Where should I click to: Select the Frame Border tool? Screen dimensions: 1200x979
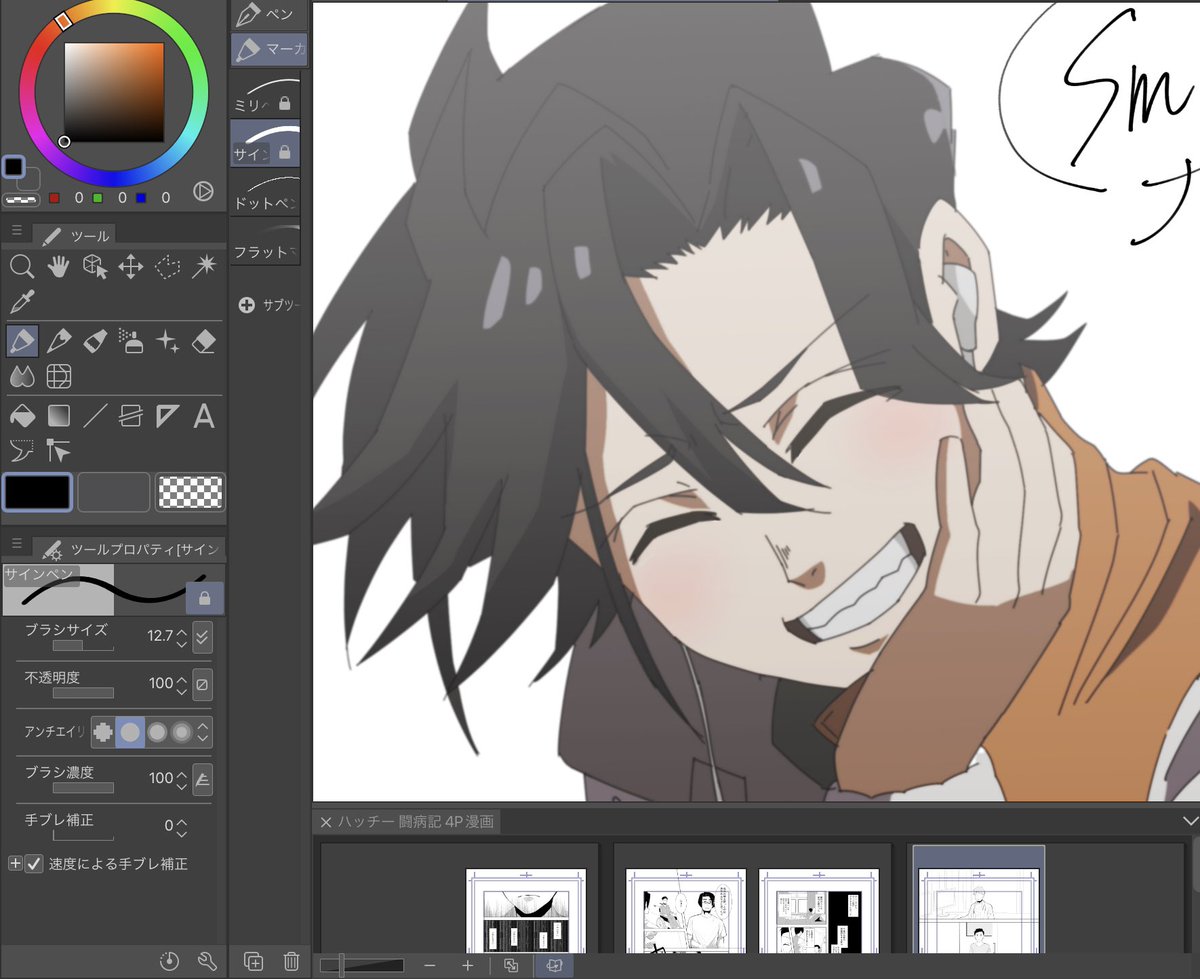(x=130, y=415)
